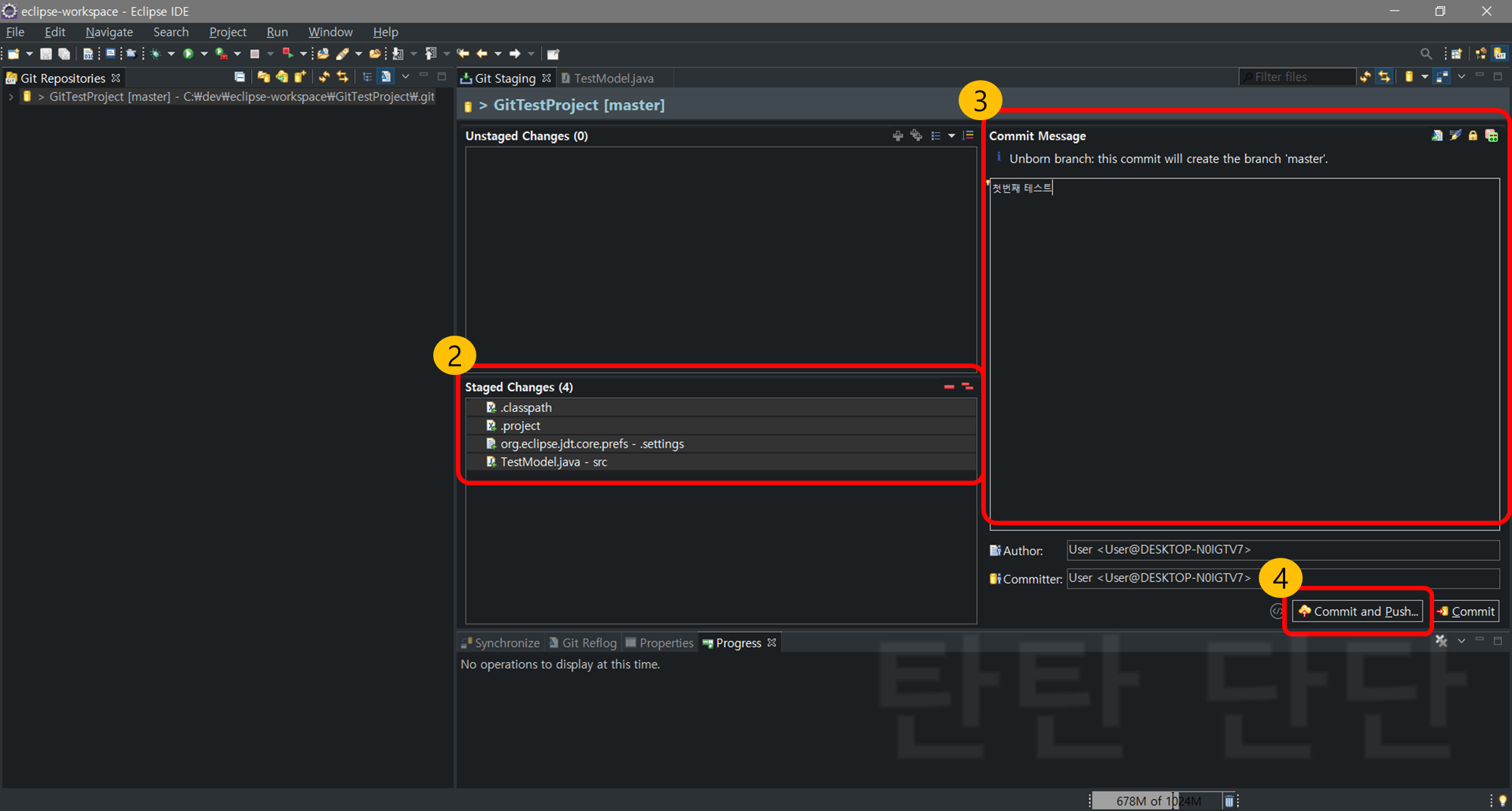Open Back history dropdown arrow
Viewport: 1512px width, 811px height.
point(497,54)
